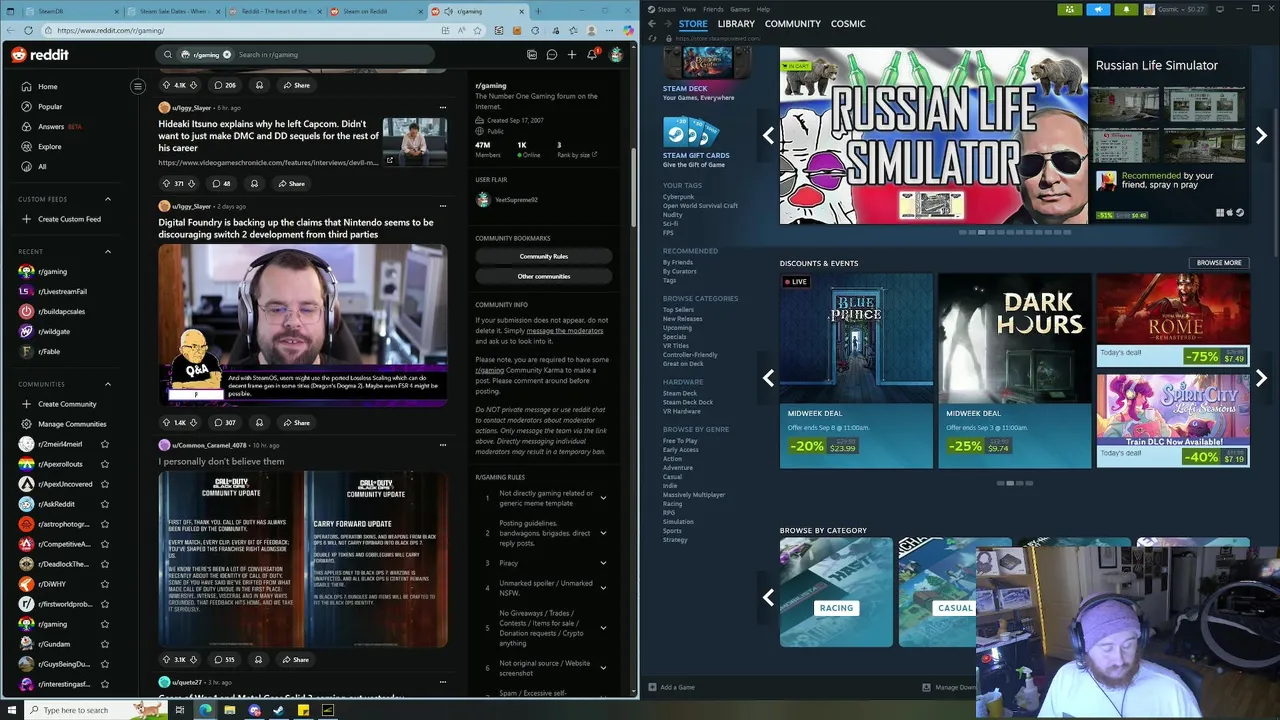Open Steam notifications bell icon
This screenshot has height=720, width=1280.
pyautogui.click(x=1126, y=9)
